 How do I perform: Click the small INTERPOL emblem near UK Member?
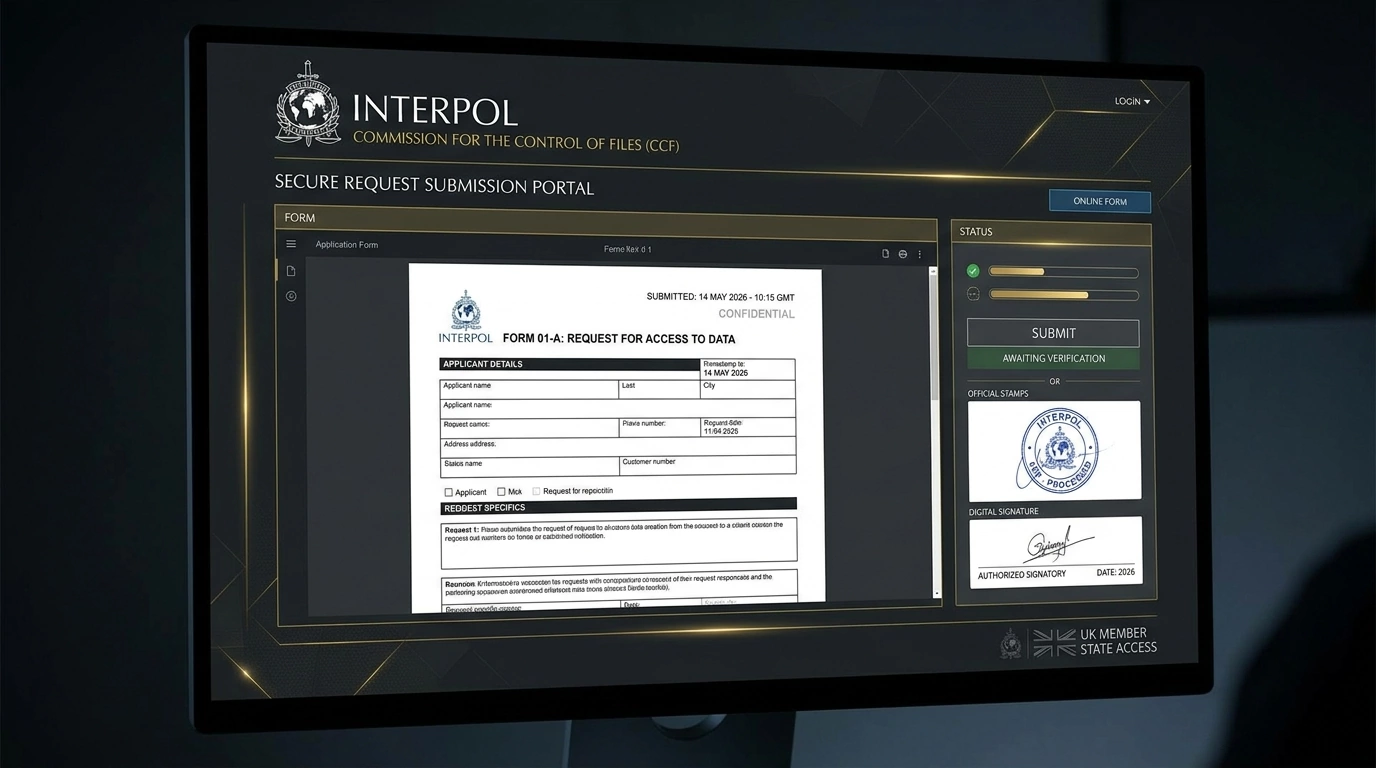coord(1012,643)
